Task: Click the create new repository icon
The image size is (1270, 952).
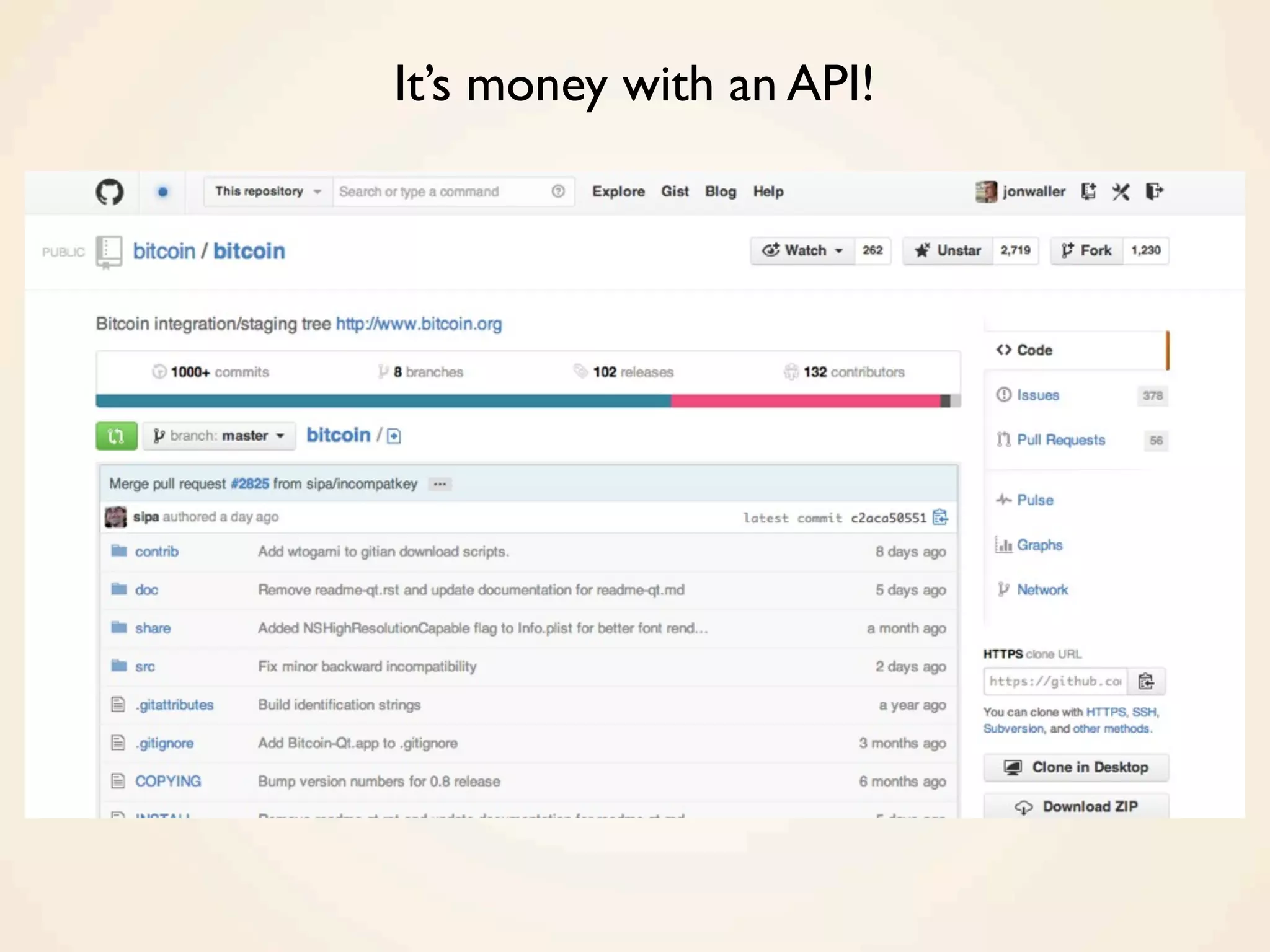Action: pyautogui.click(x=1088, y=192)
